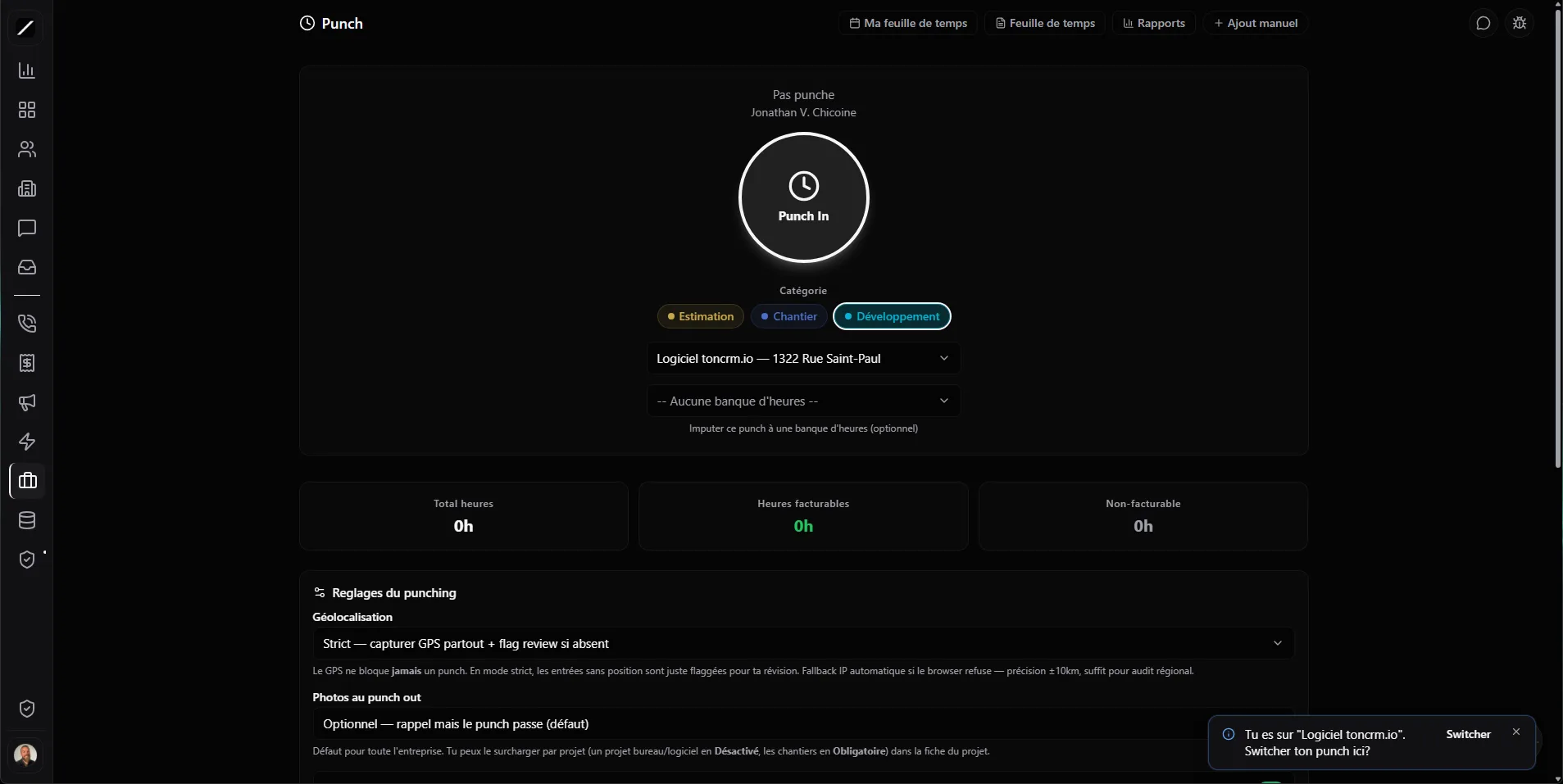Open the chat bubble icon top right

click(1483, 23)
